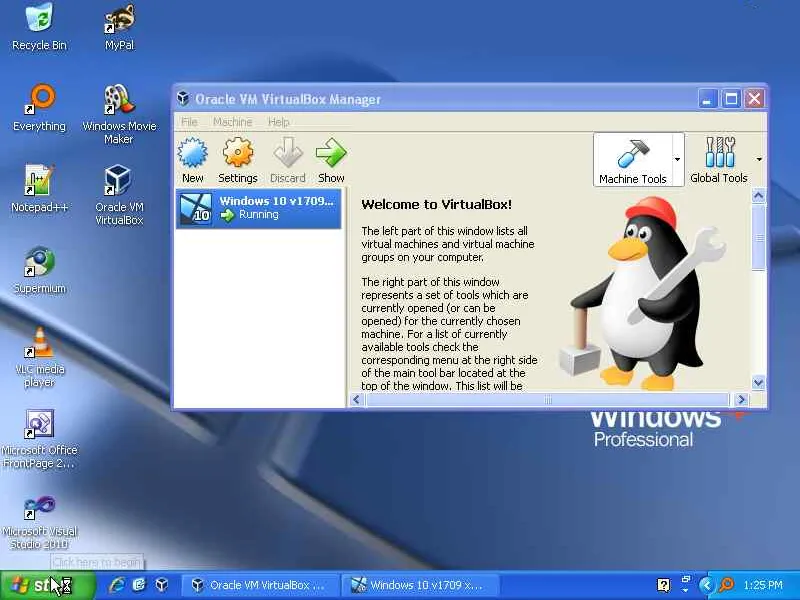Select the Notepad++ desktop shortcut
Screen dimensions: 800x600
pos(39,189)
